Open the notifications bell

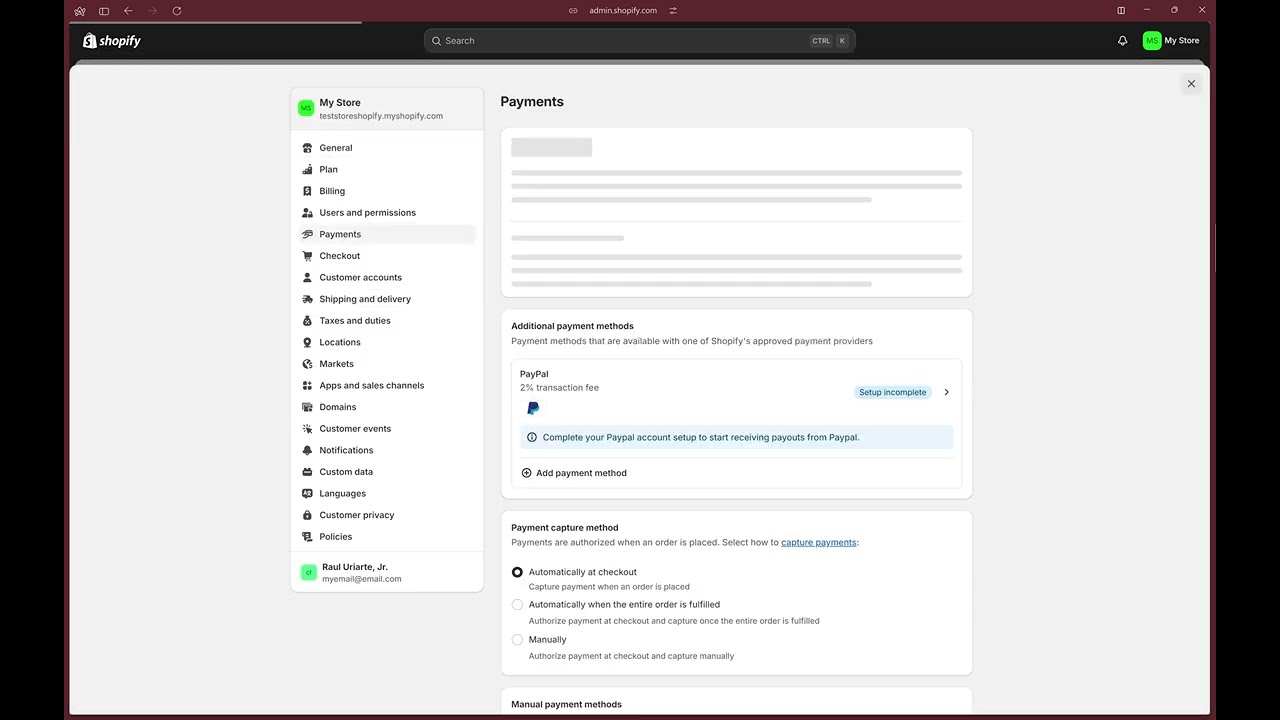pos(1122,41)
